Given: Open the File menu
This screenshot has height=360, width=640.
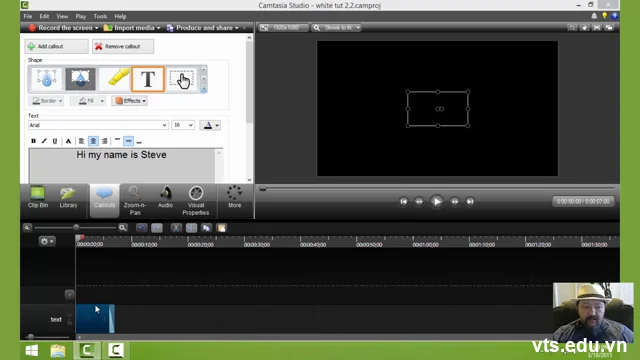Looking at the screenshot, I should (28, 16).
